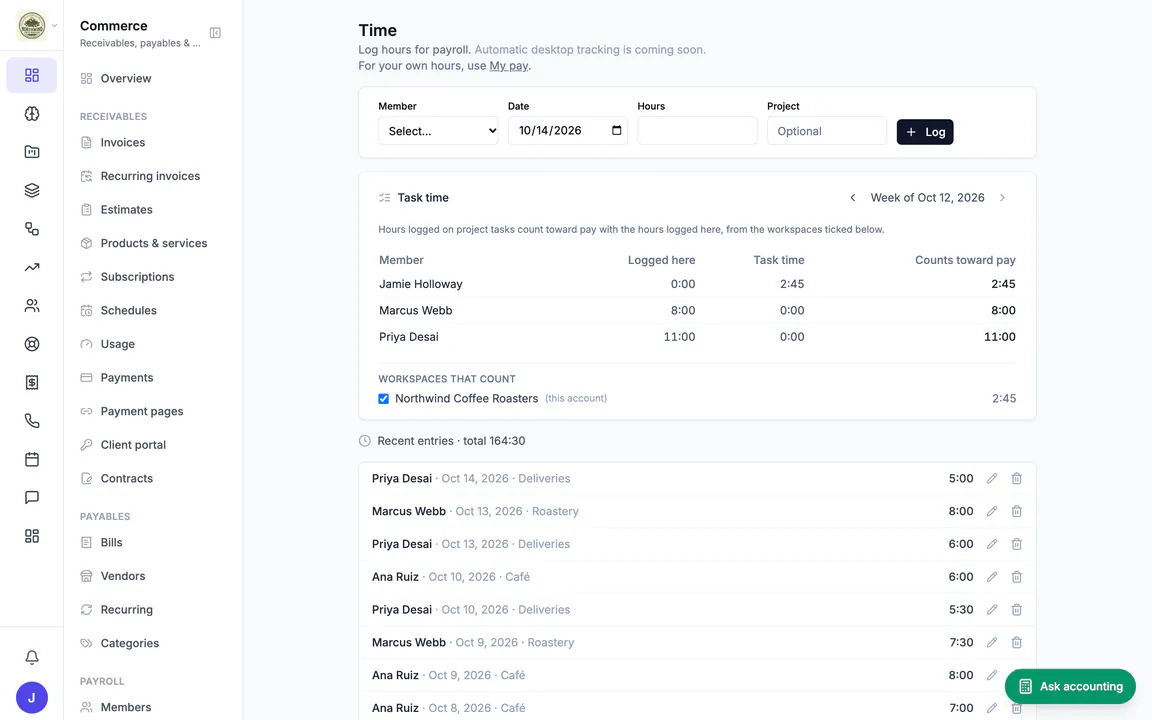1152x720 pixels.
Task: Open Estimates in sidebar
Action: (126, 209)
